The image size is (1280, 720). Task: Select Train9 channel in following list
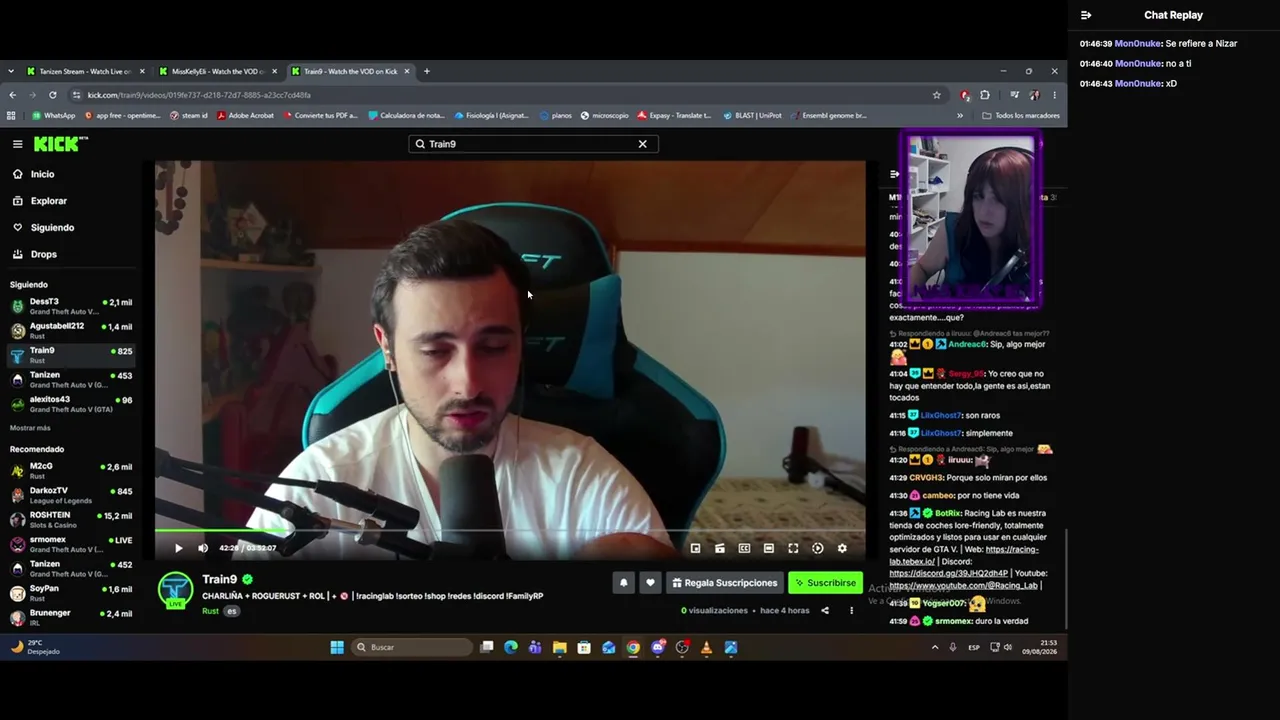[70, 355]
